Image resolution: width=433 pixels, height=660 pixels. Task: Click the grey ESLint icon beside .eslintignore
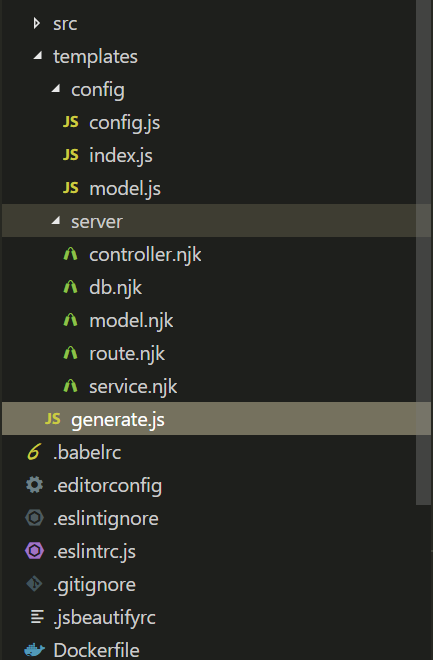(x=34, y=518)
